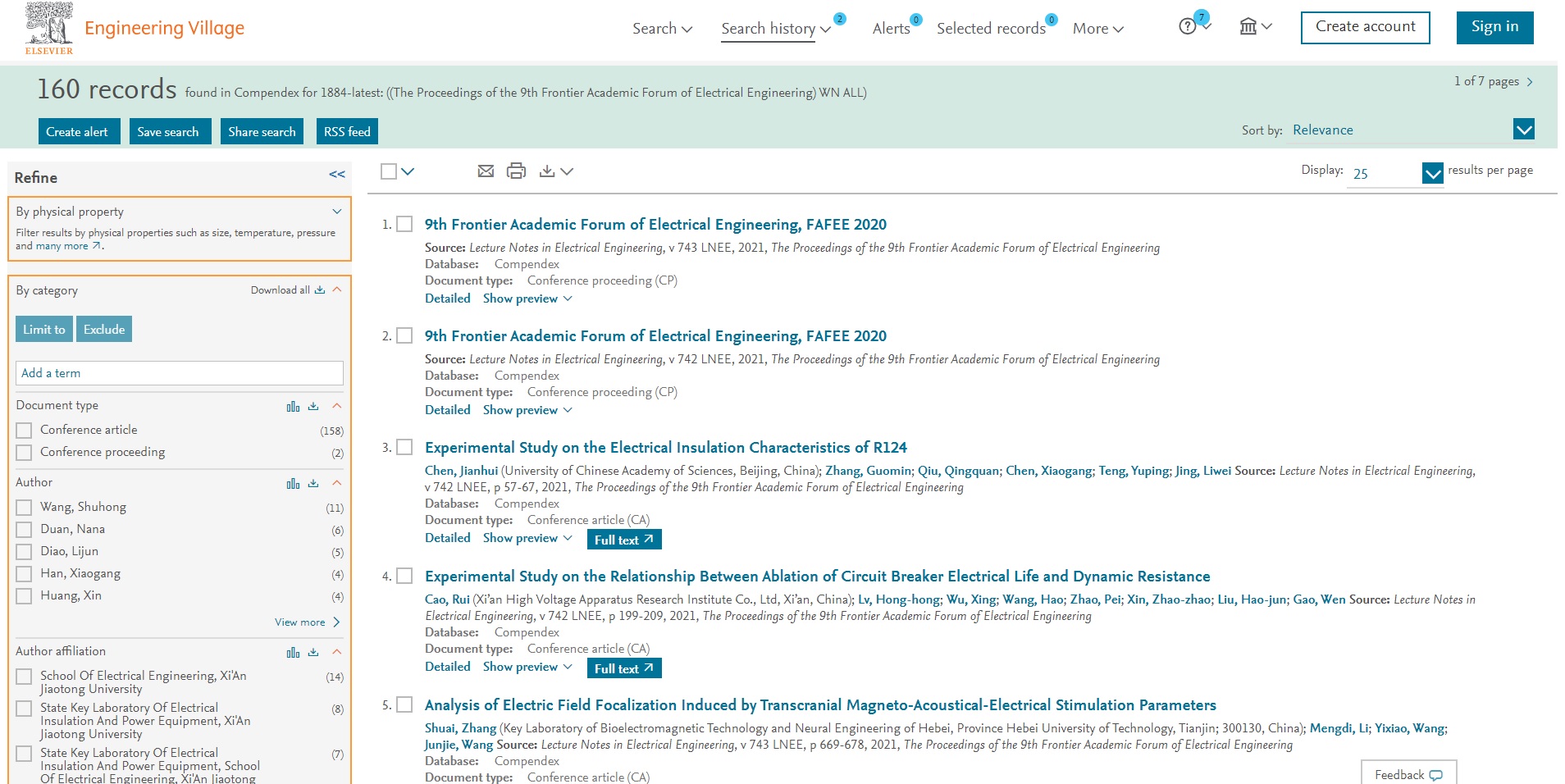Collapse Document type facet chevron
The width and height of the screenshot is (1565, 784).
coord(336,406)
